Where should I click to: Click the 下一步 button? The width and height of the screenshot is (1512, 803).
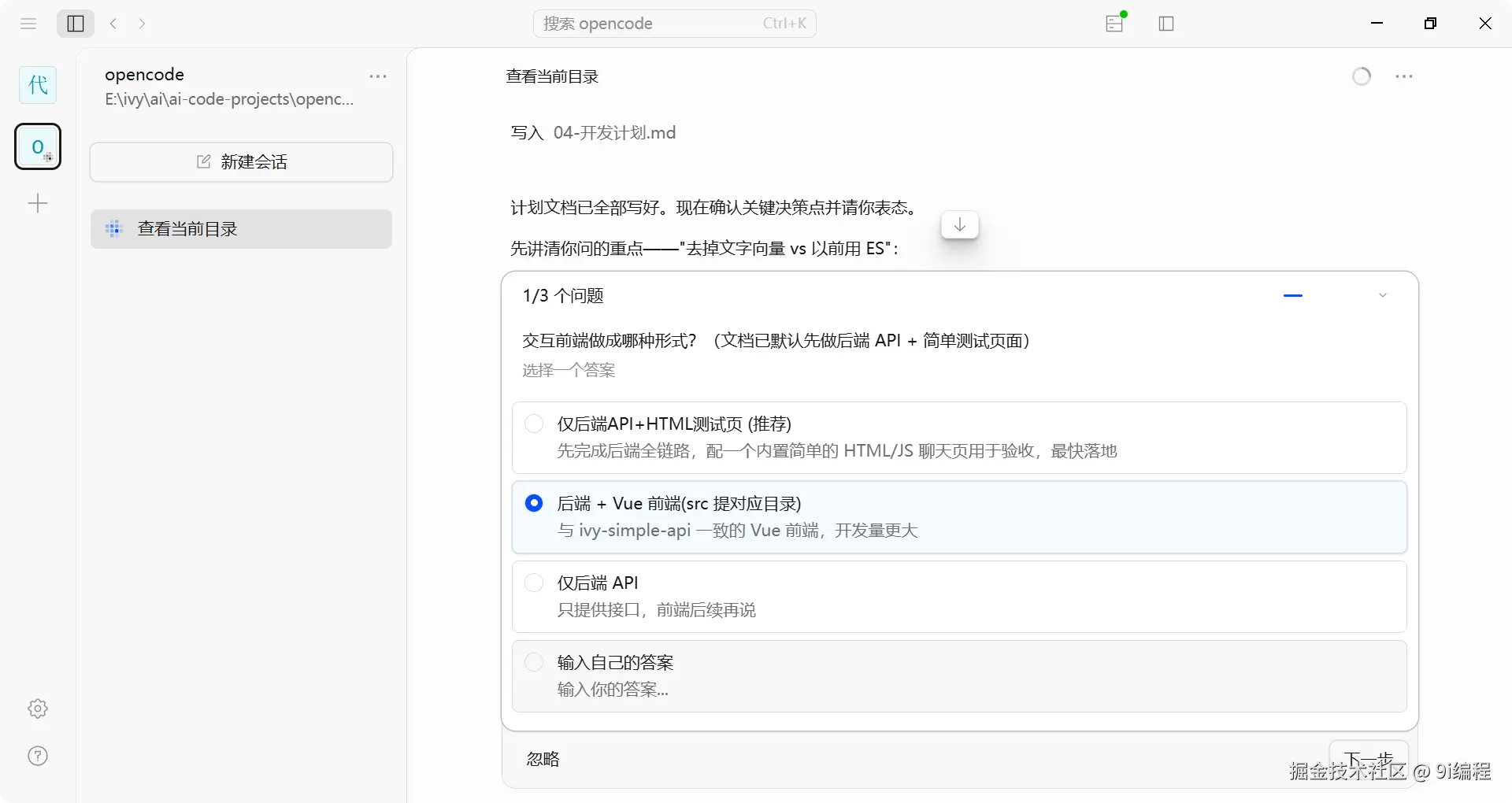1369,760
